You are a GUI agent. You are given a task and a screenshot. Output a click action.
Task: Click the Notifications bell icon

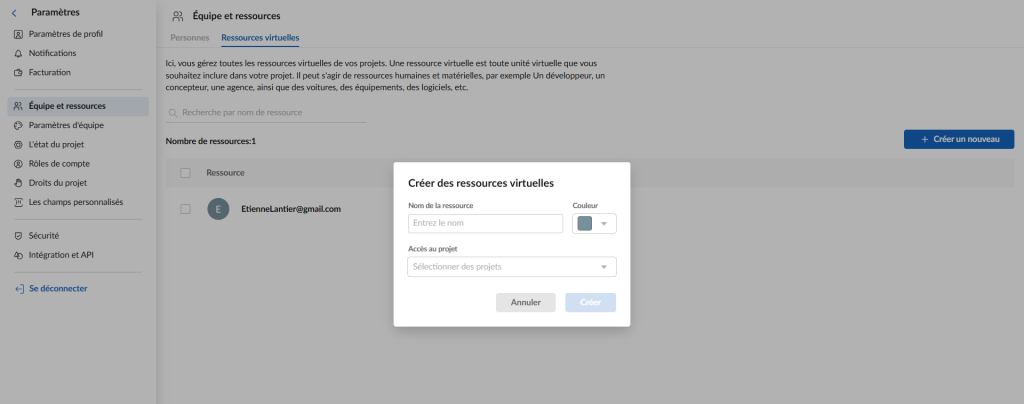click(18, 54)
